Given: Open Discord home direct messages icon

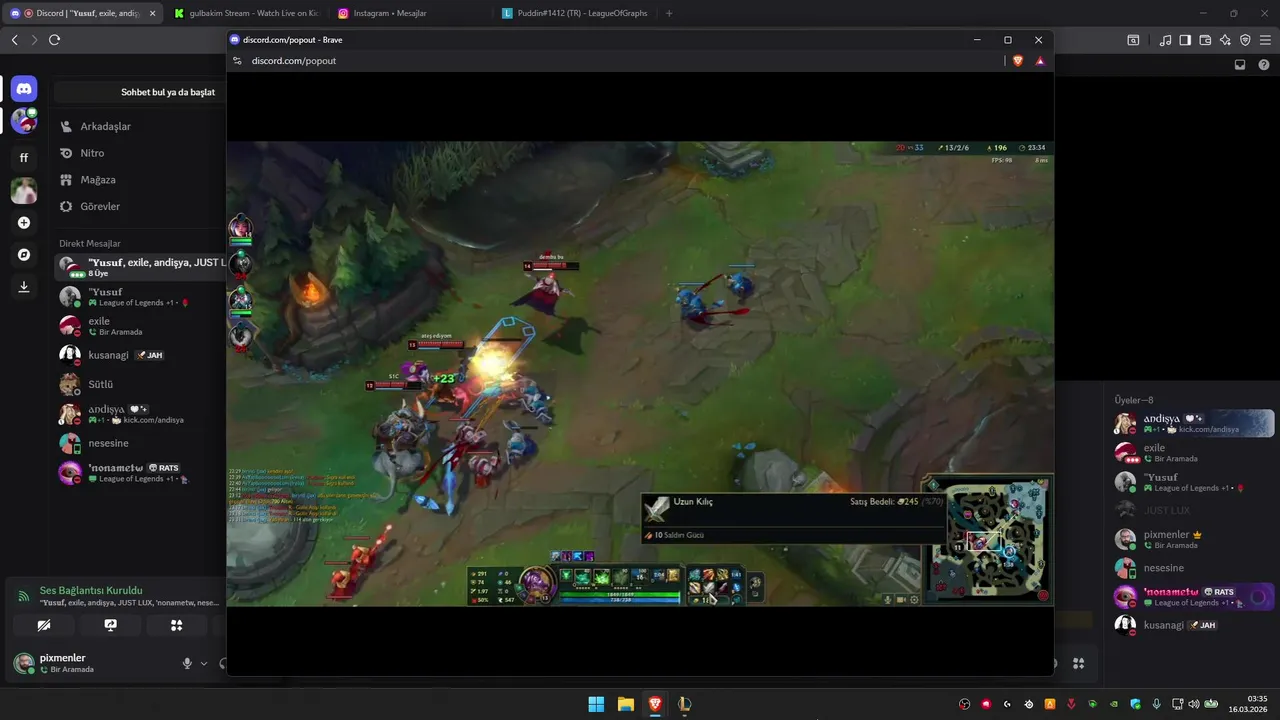Looking at the screenshot, I should [24, 89].
